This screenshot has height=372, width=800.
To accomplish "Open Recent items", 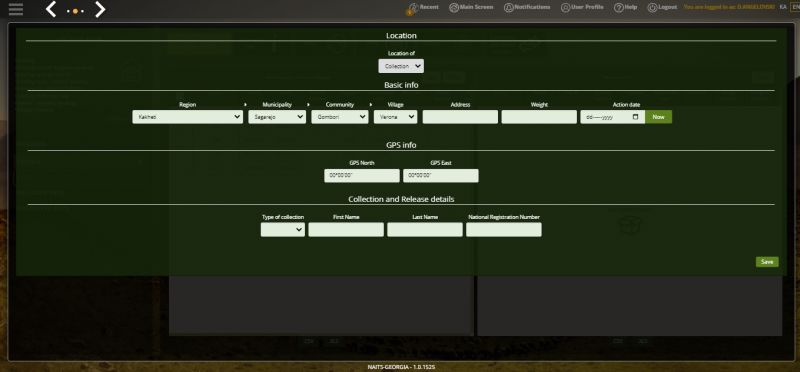I will pyautogui.click(x=423, y=8).
